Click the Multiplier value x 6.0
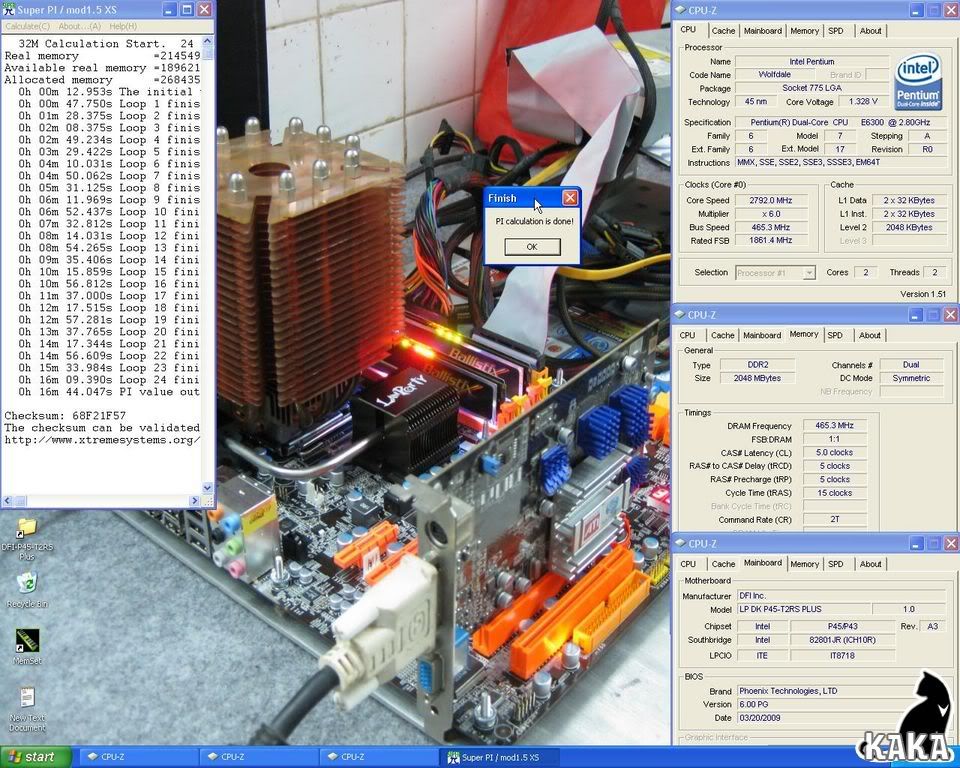 (771, 214)
